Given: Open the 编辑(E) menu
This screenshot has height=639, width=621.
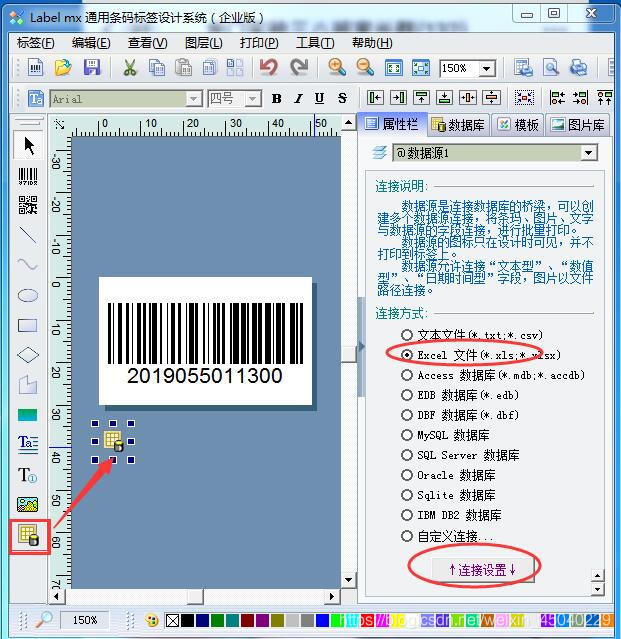Looking at the screenshot, I should [x=91, y=43].
